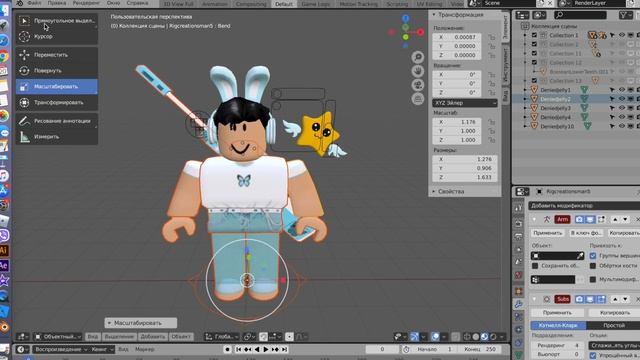
Task: Click the red X axis gizmo ball
Action: (x=420, y=32)
